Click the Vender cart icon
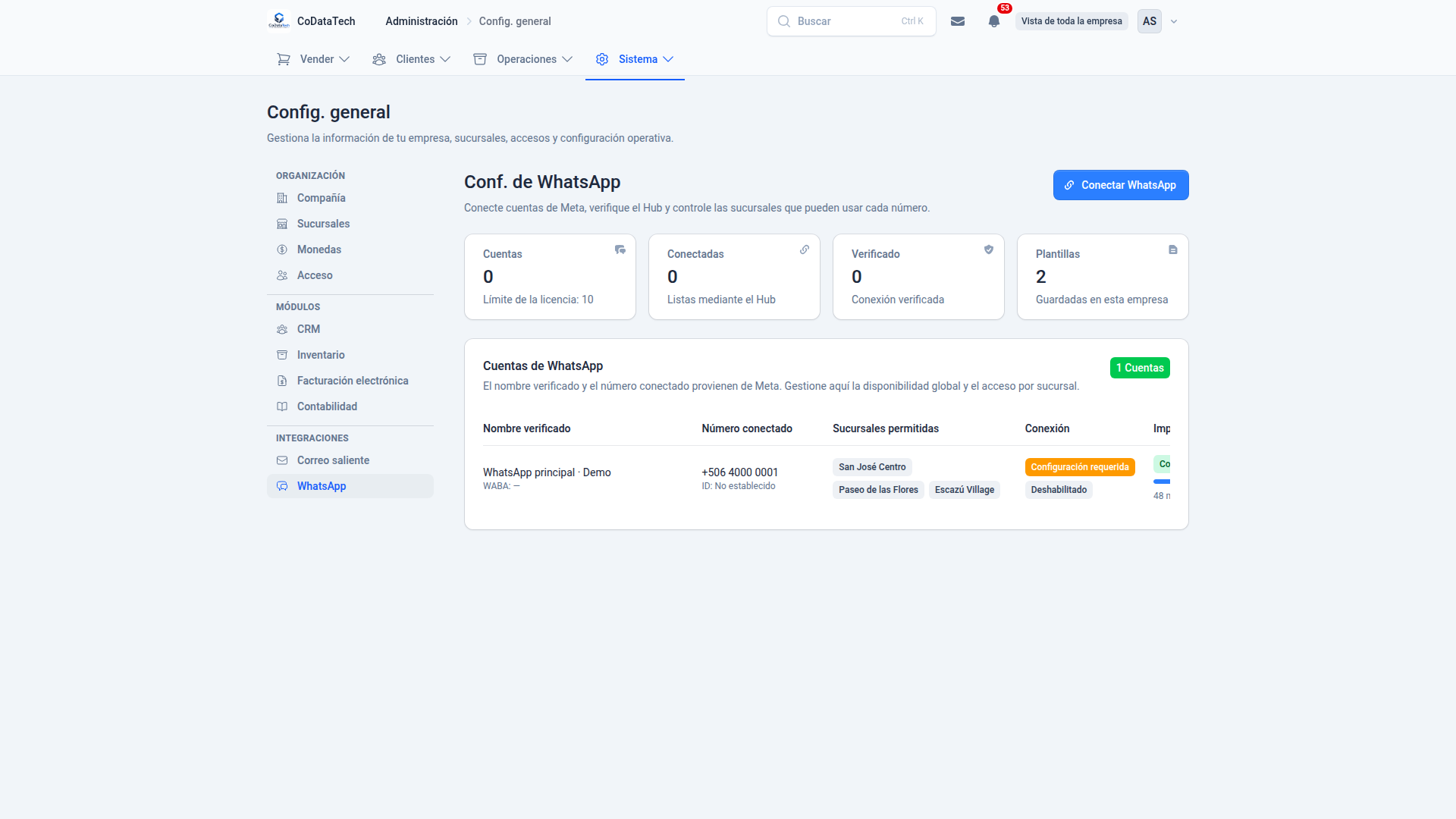Screen dimensions: 1456x819 point(284,59)
